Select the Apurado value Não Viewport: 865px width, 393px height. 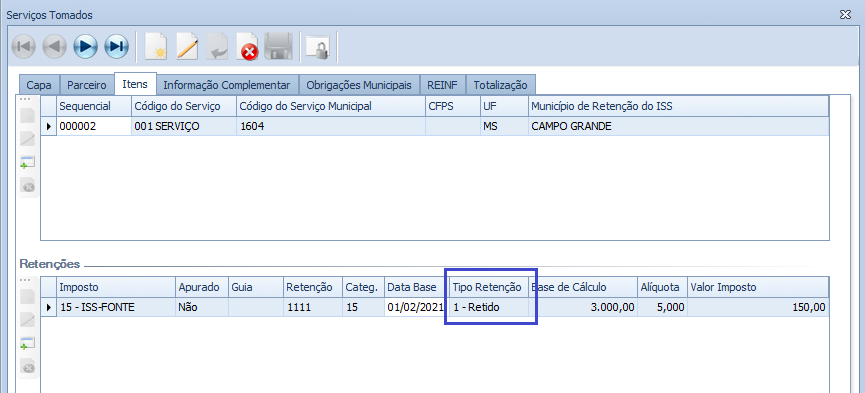point(201,307)
